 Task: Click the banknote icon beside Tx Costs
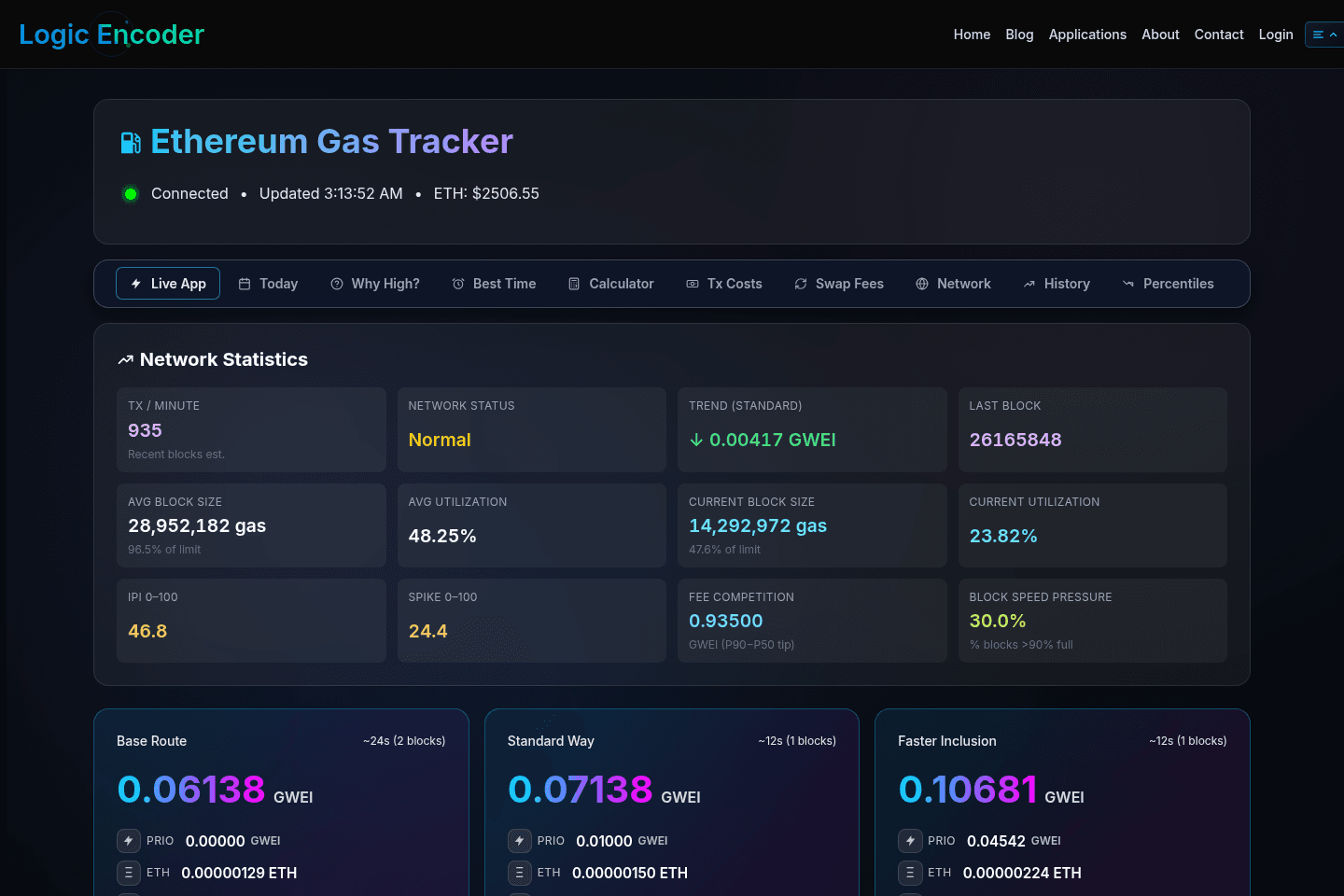pyautogui.click(x=693, y=284)
